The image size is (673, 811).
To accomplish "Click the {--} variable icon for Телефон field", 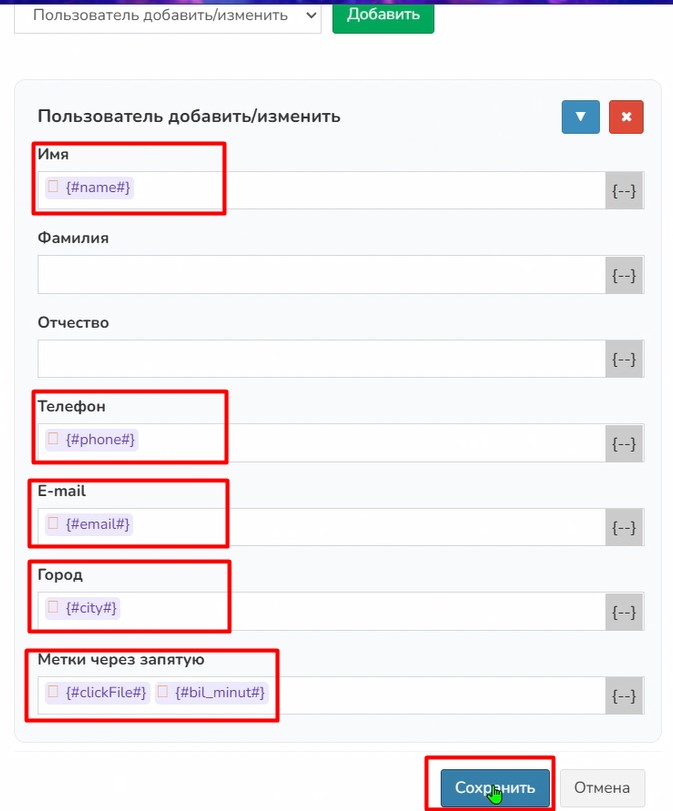I will point(624,443).
